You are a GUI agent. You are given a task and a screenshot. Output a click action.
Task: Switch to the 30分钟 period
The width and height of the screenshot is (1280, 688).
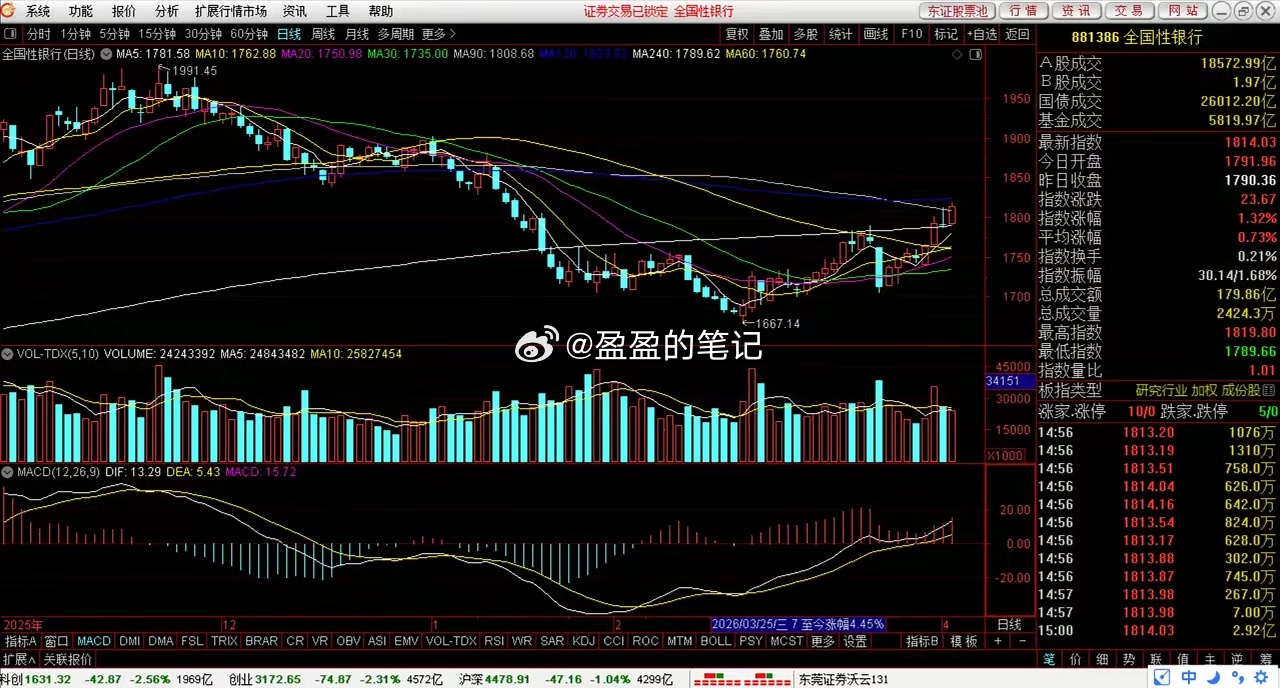coord(203,34)
